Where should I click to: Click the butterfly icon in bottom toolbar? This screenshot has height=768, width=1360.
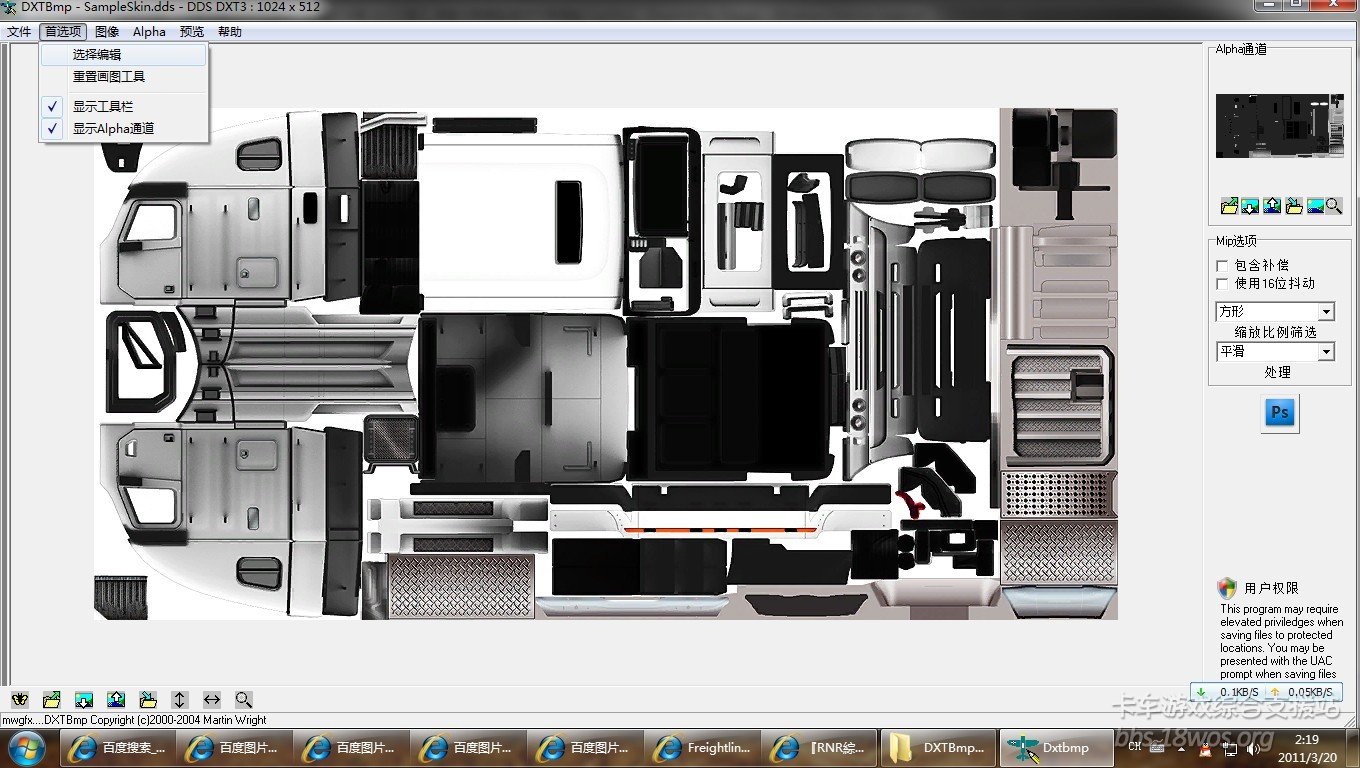(19, 700)
